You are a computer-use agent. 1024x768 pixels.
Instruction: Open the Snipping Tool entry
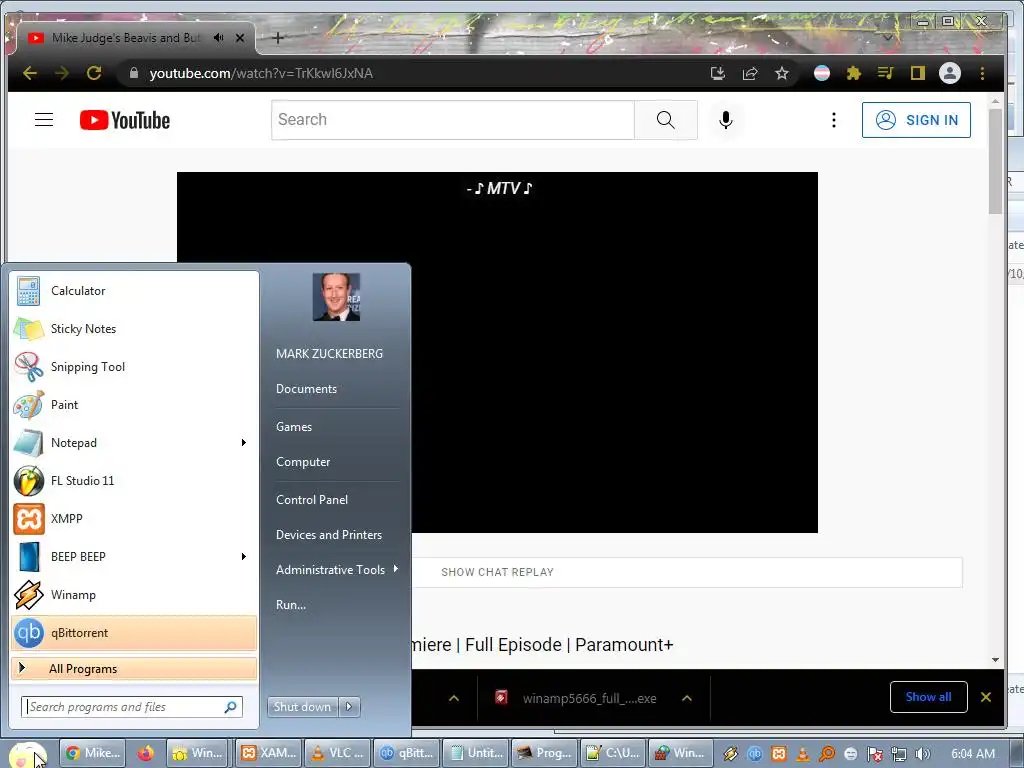134,366
